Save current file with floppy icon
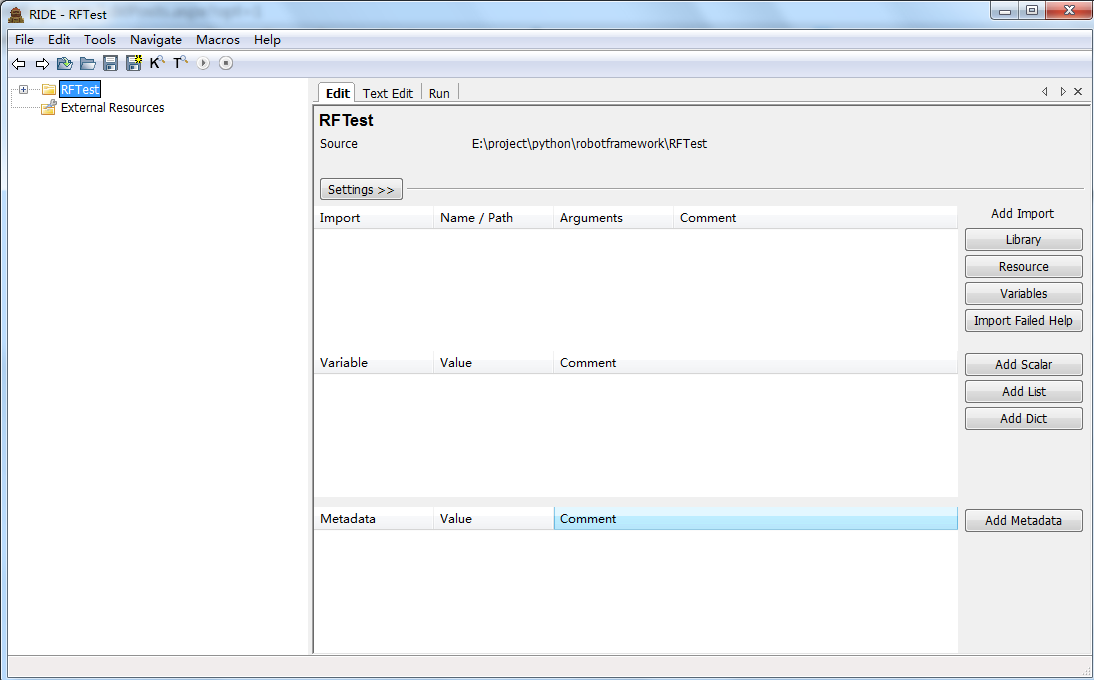This screenshot has width=1094, height=680. [x=110, y=63]
